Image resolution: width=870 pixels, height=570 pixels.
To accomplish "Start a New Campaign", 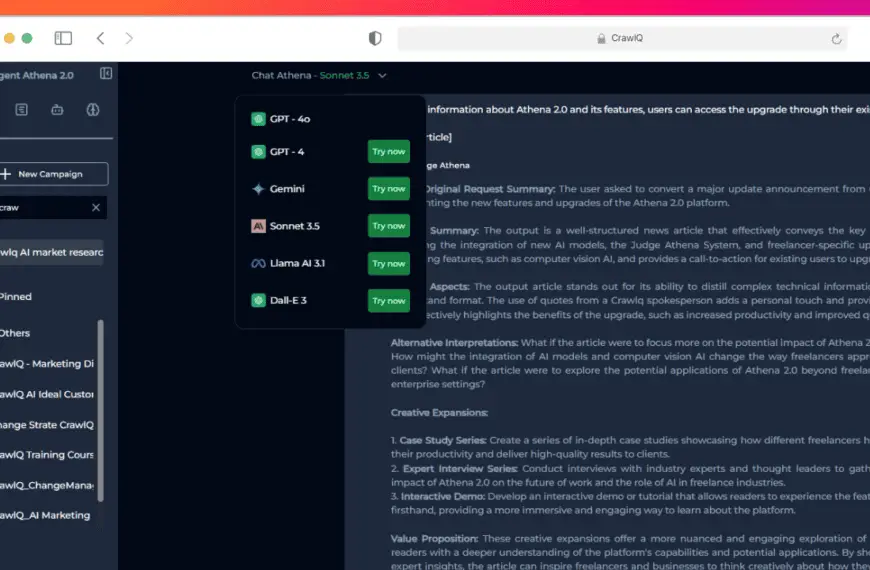I will click(53, 174).
